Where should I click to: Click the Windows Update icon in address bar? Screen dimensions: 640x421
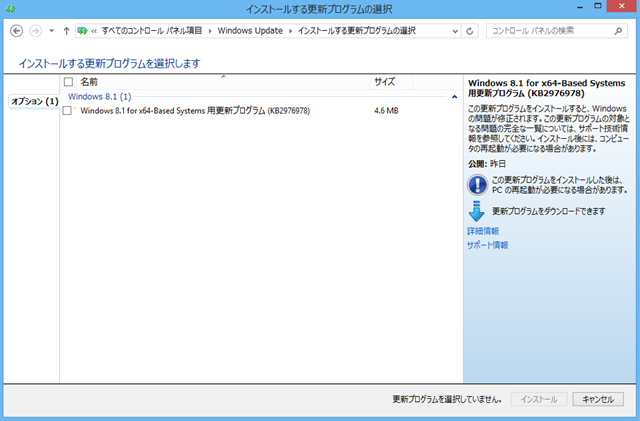[82, 31]
